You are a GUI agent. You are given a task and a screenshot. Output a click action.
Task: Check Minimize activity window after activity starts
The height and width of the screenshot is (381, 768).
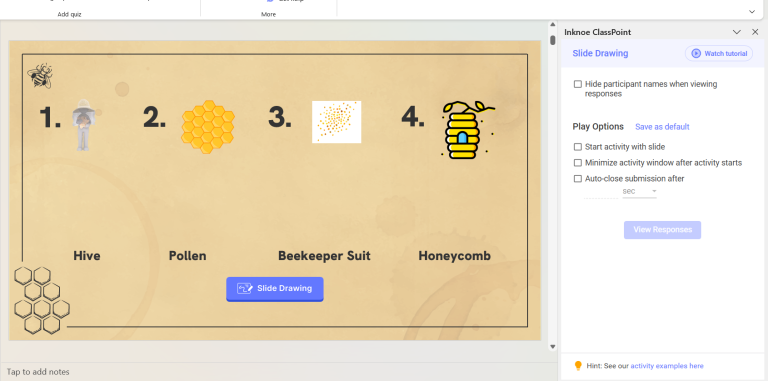[x=578, y=163]
